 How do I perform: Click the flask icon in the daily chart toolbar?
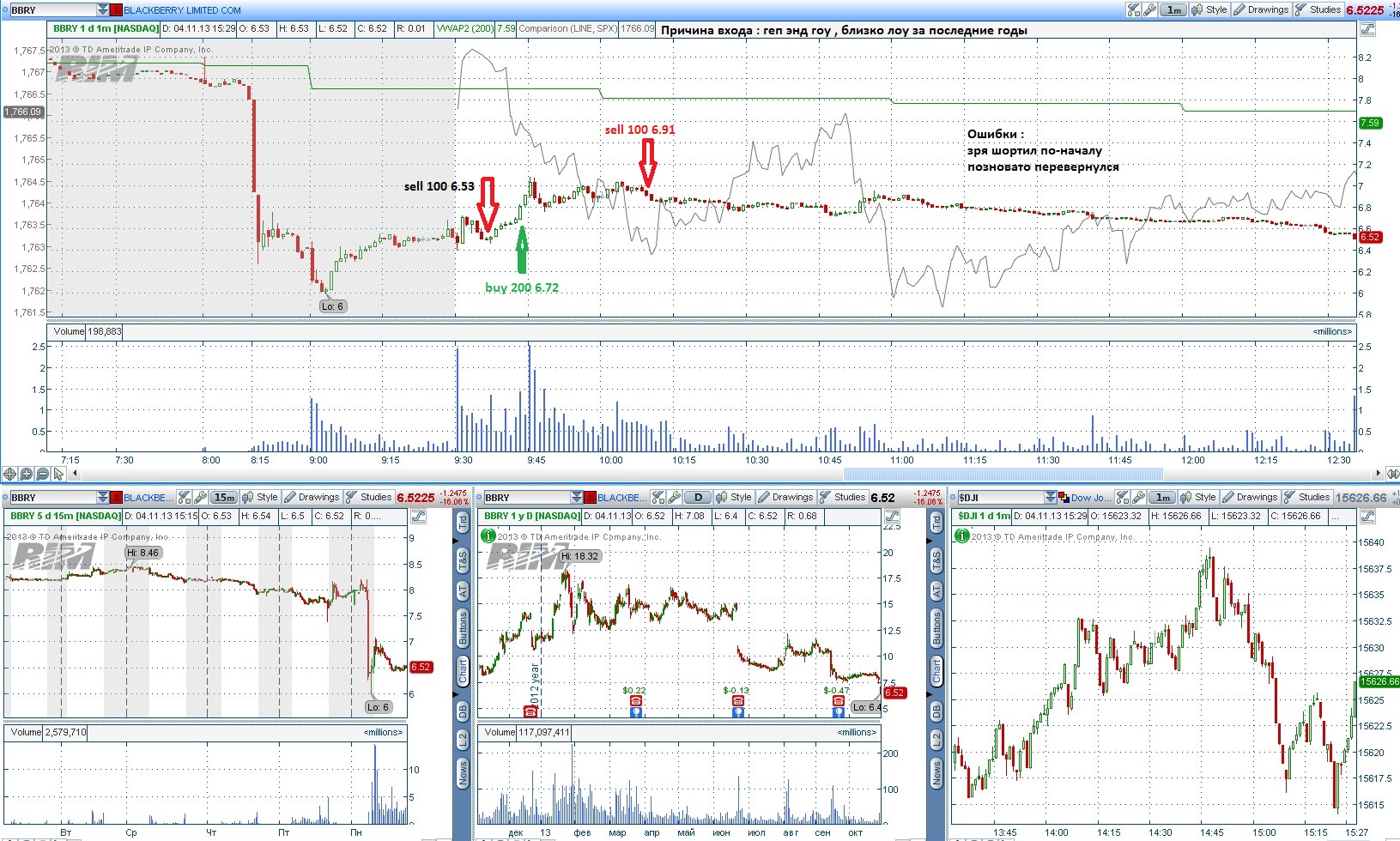pyautogui.click(x=658, y=498)
